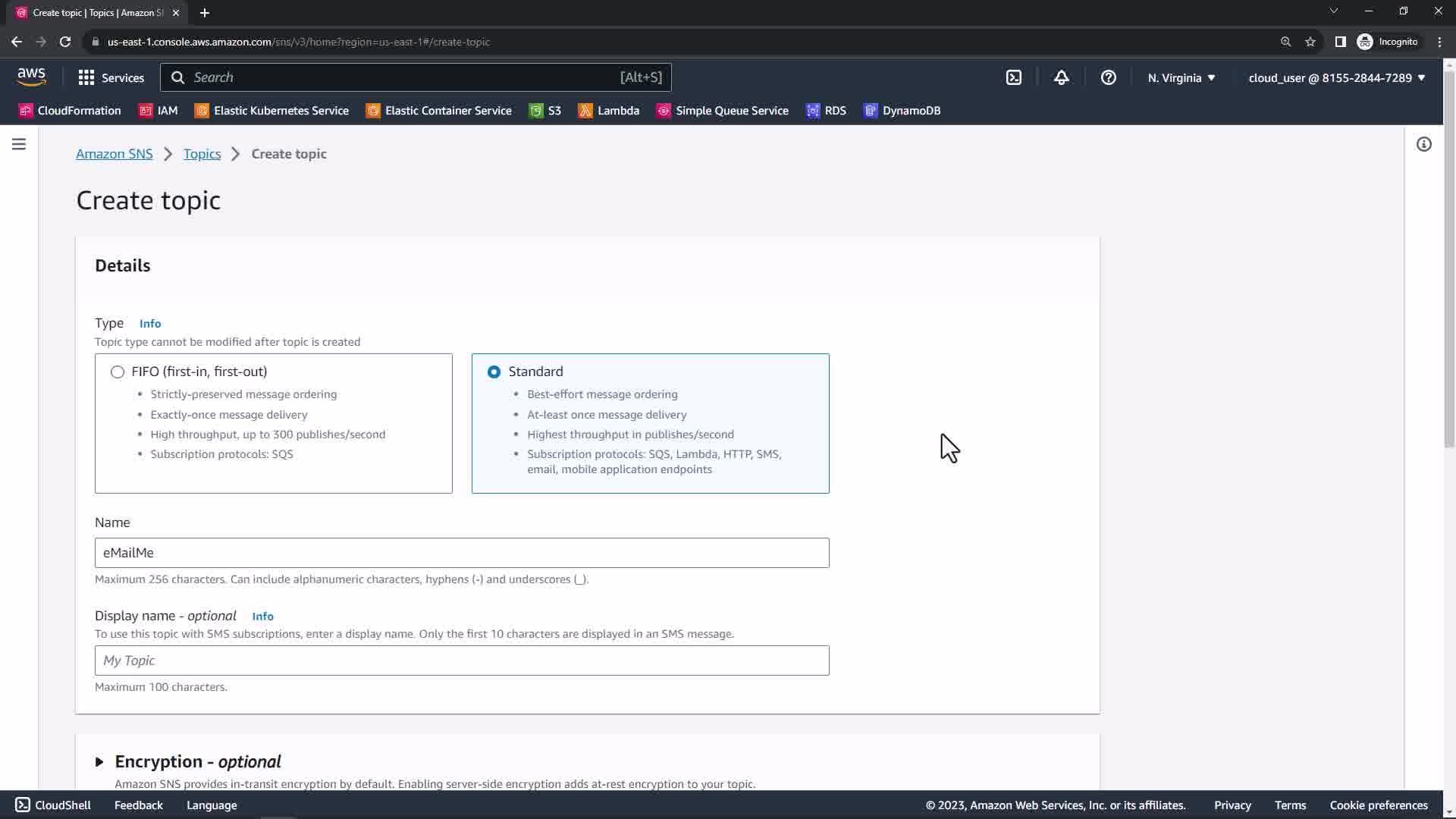Open the info panel icon at right
1456x819 pixels.
pos(1423,144)
